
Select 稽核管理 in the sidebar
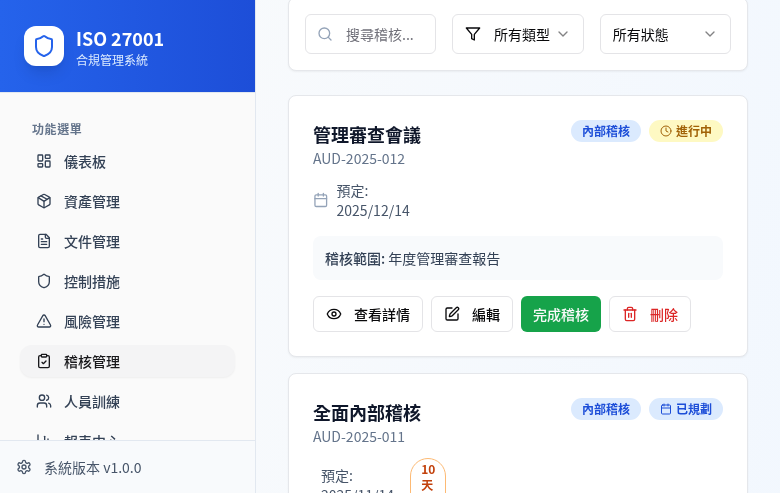tap(92, 362)
